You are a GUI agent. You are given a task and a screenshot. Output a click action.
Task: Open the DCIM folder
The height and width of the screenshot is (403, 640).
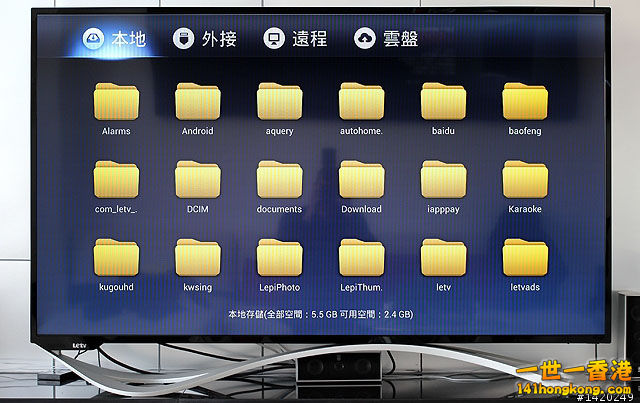click(x=198, y=180)
